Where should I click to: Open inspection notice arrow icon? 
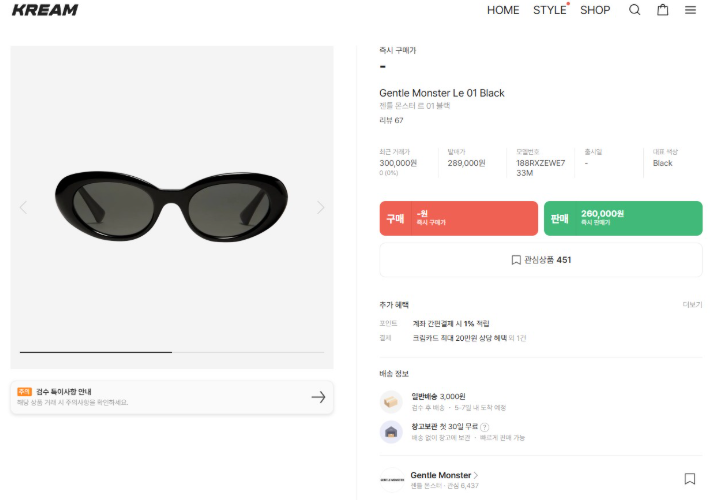[319, 397]
